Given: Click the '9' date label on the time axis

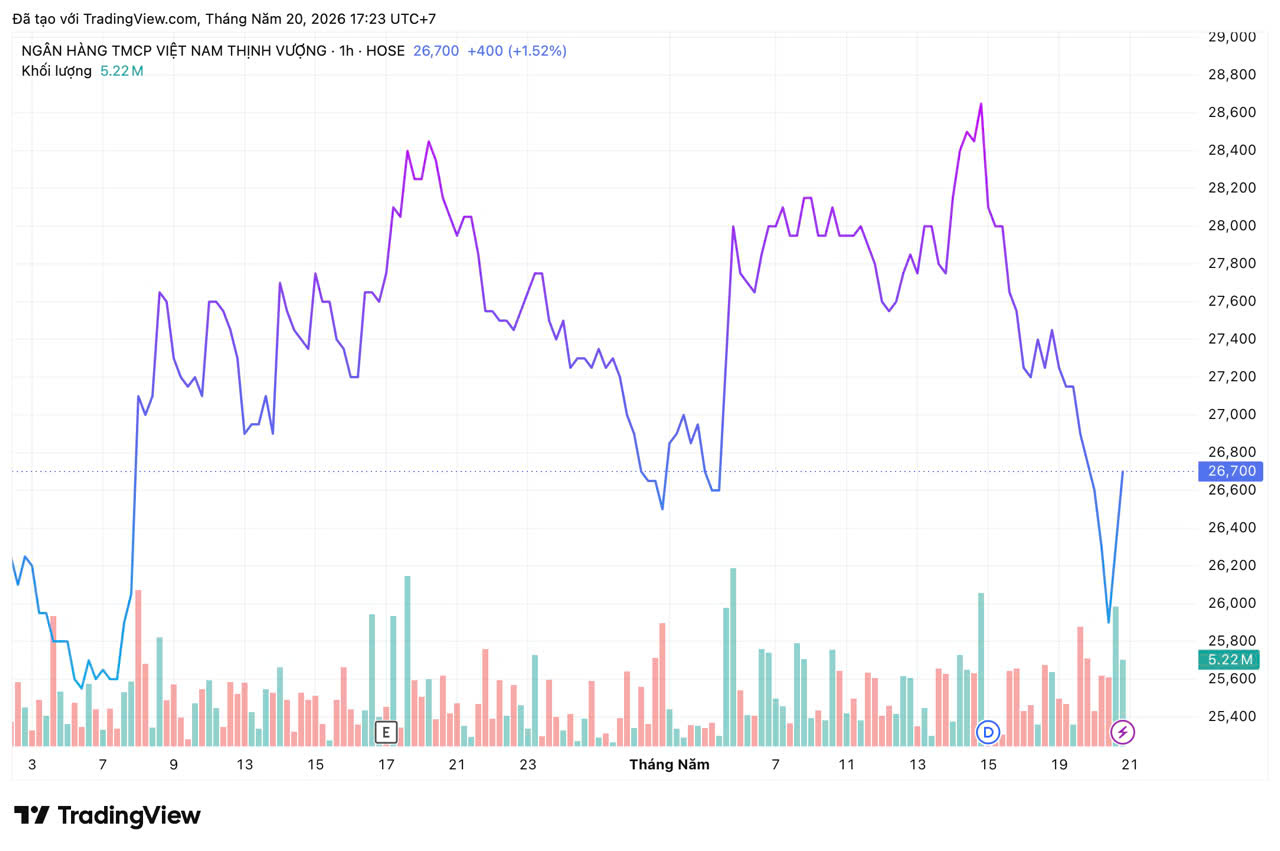Looking at the screenshot, I should coord(174,765).
